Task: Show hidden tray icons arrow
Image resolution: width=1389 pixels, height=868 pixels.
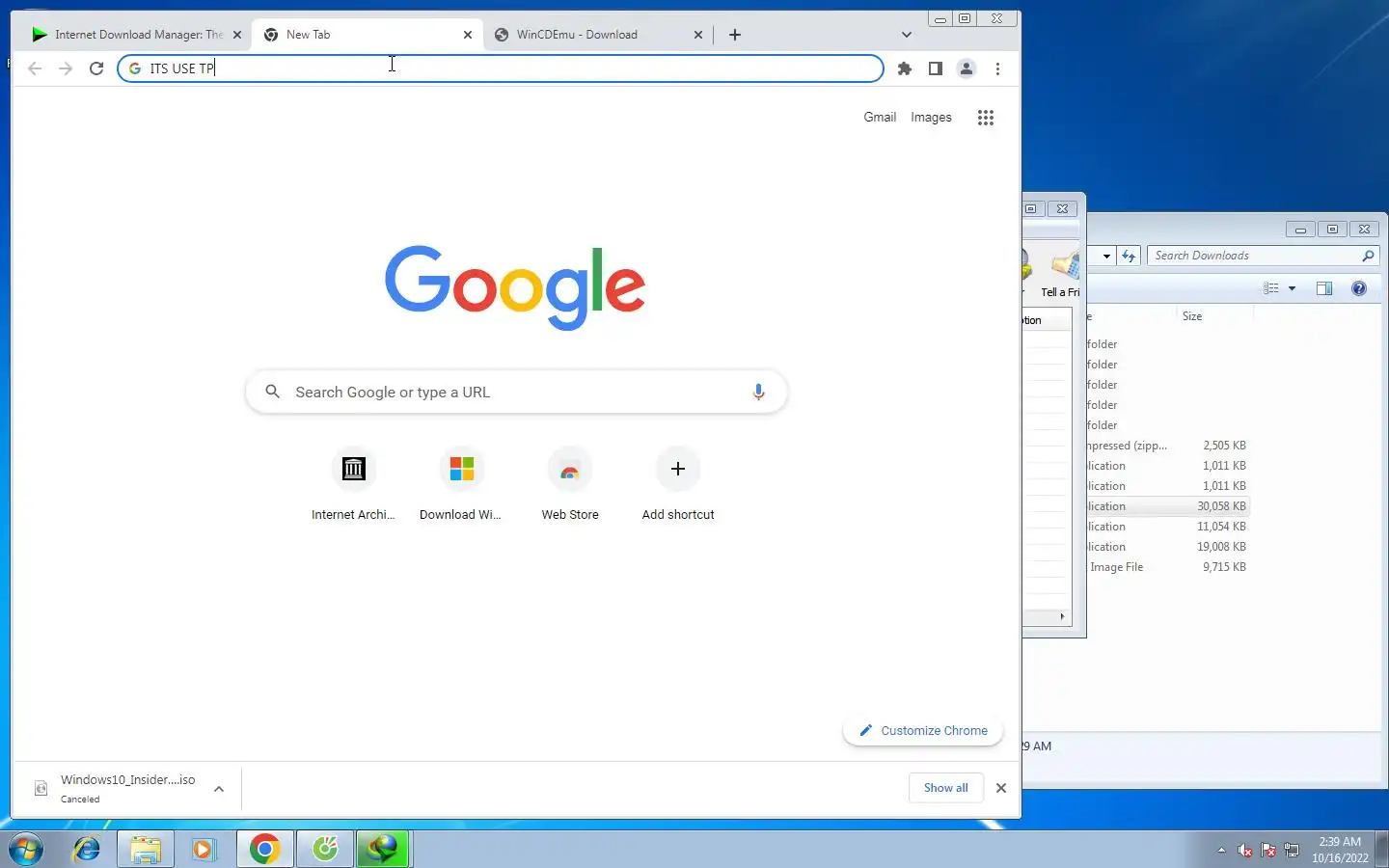Action: click(1221, 850)
